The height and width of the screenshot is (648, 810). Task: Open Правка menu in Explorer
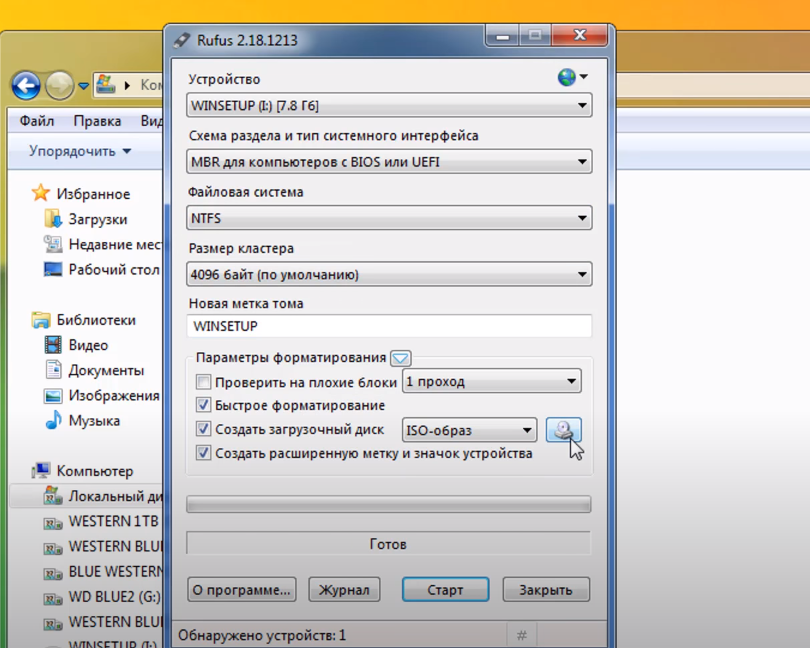tap(97, 120)
